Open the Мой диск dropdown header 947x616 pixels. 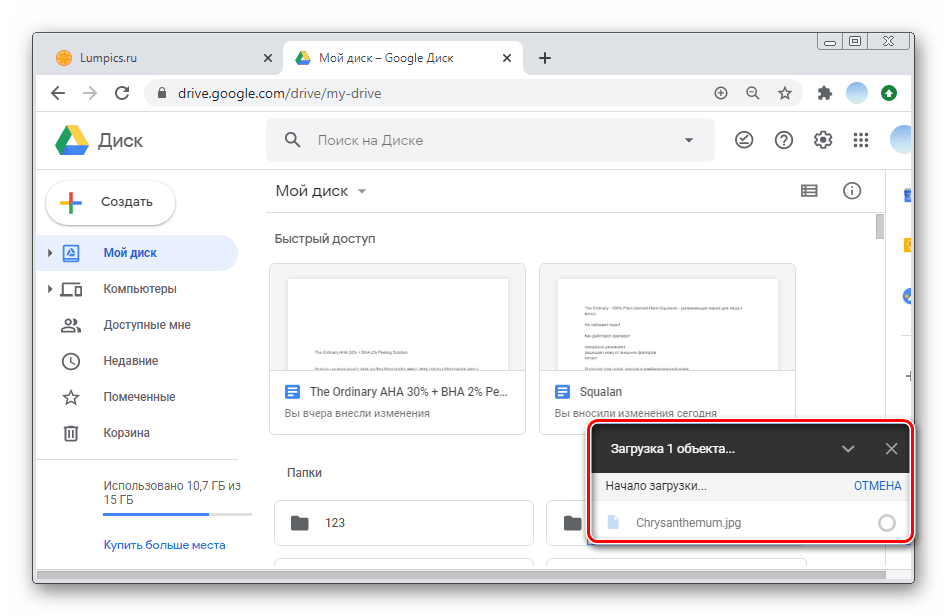click(x=321, y=191)
